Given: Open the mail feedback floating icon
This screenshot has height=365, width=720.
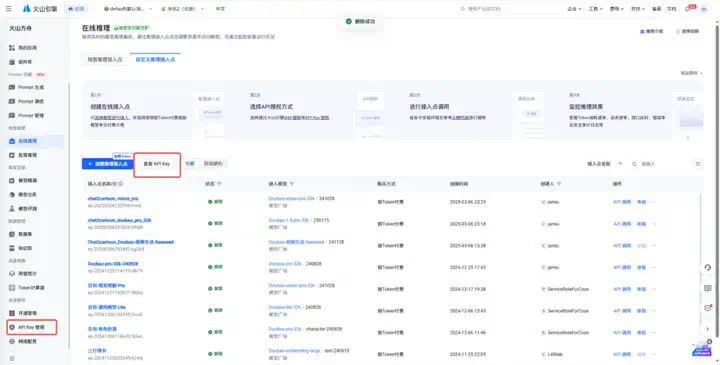Looking at the screenshot, I should click(708, 308).
